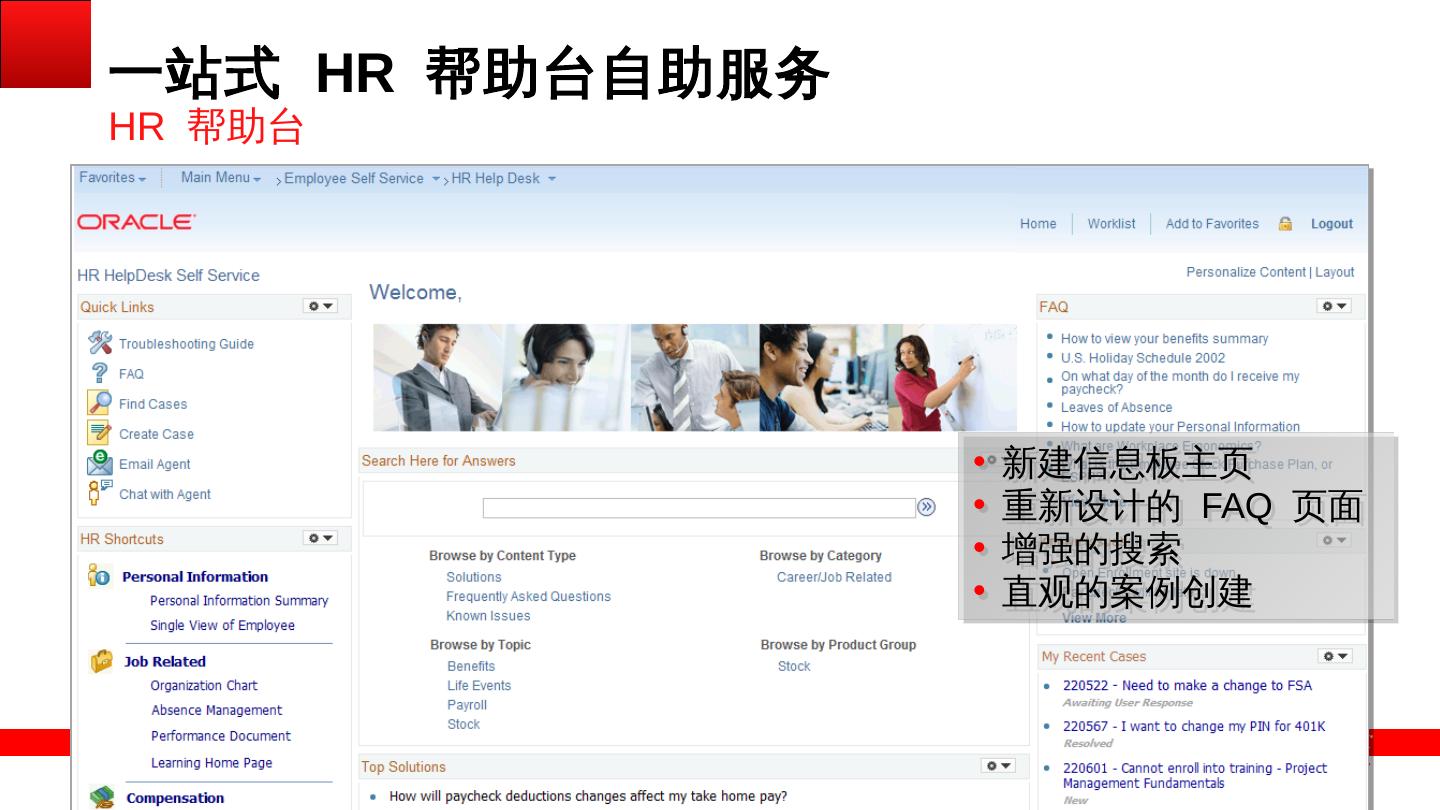Open Absence Management link
Screen dimensions: 1440x810
[x=217, y=711]
